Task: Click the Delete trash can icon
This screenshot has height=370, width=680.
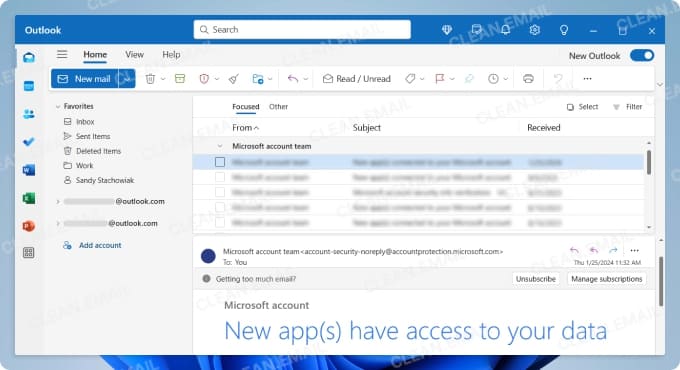Action: pyautogui.click(x=150, y=79)
